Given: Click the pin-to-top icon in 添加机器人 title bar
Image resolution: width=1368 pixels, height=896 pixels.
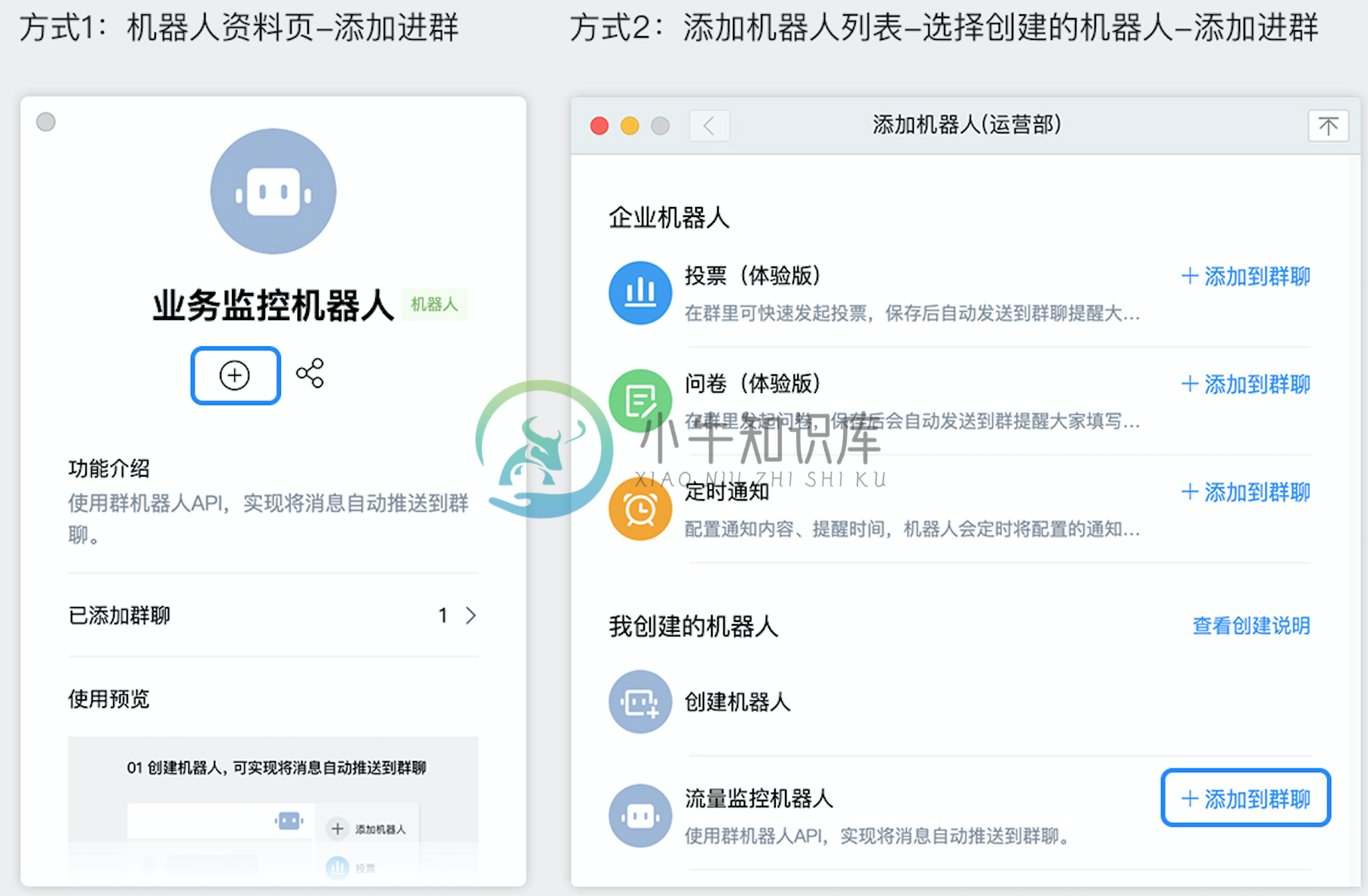Looking at the screenshot, I should click(x=1328, y=126).
